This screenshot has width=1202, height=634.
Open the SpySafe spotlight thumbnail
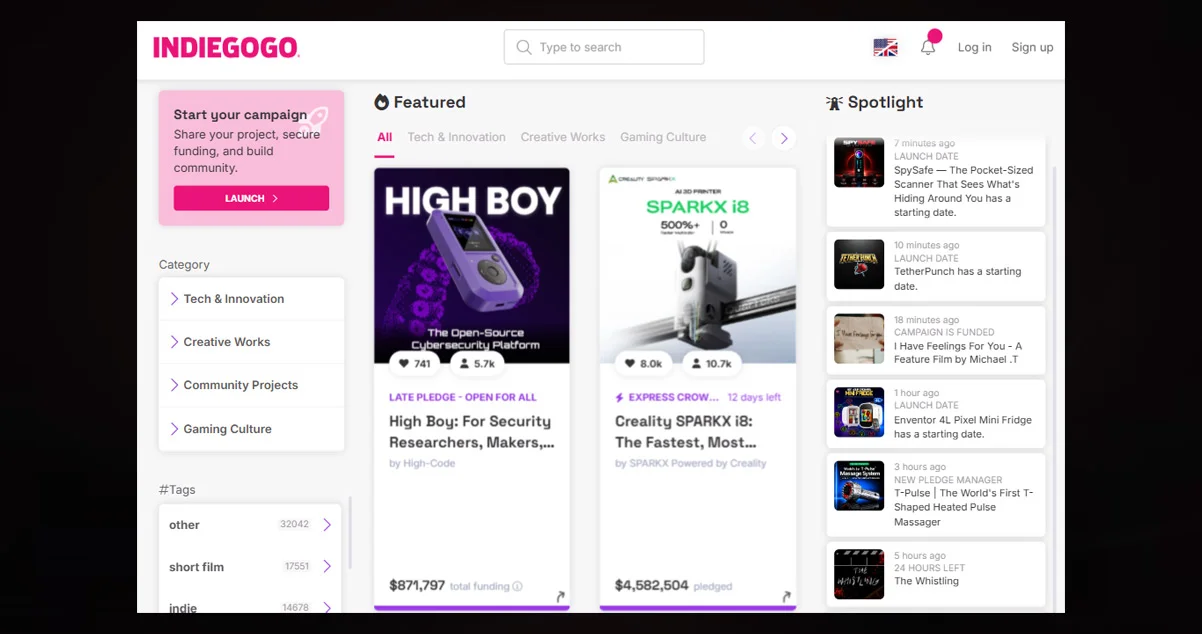coord(859,162)
